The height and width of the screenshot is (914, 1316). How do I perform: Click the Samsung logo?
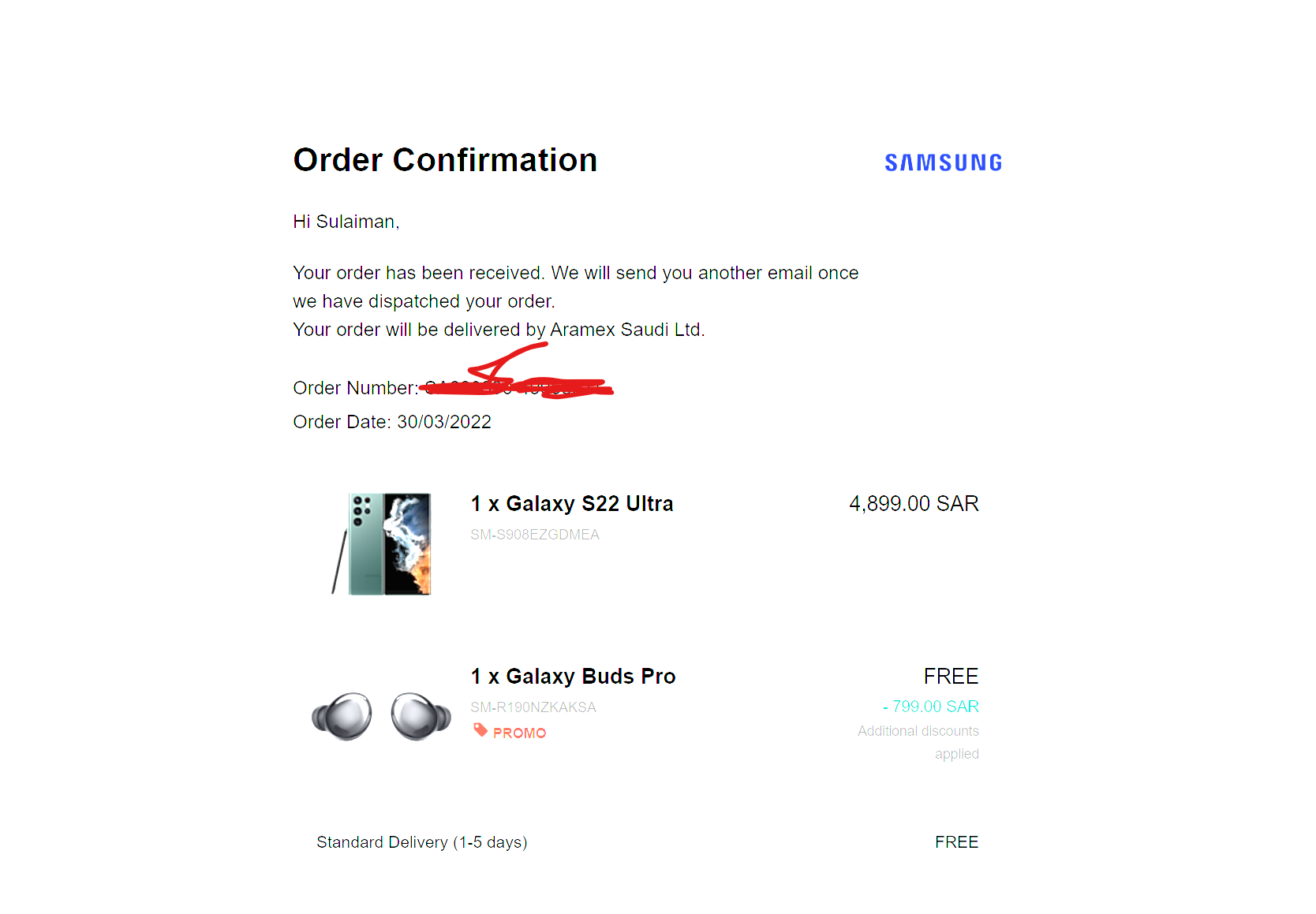[x=943, y=162]
